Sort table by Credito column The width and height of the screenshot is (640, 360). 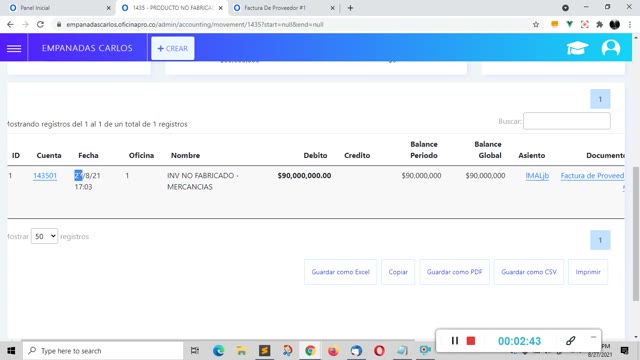pos(357,156)
